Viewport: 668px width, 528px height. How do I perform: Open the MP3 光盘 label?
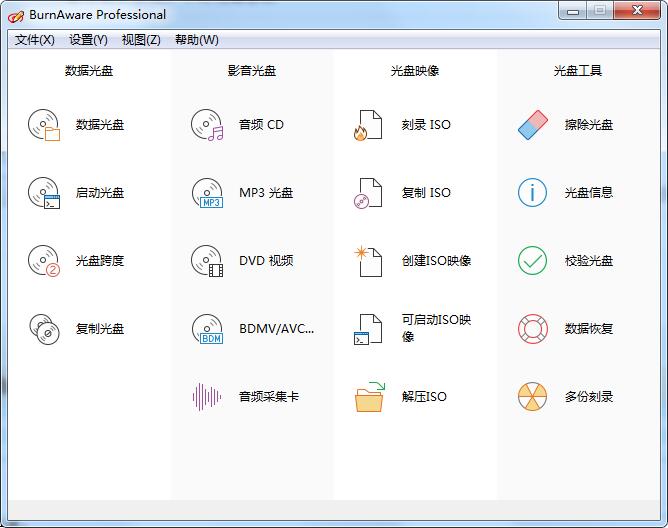click(266, 193)
